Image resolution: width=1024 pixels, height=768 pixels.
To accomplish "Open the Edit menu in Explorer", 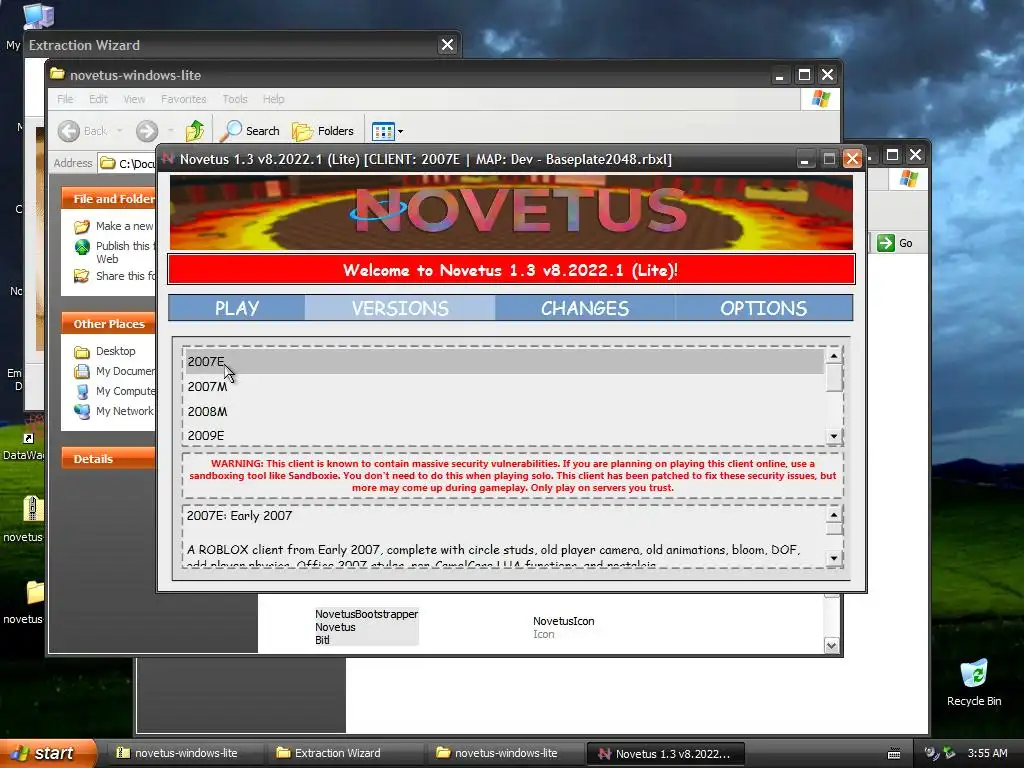I will (x=99, y=99).
